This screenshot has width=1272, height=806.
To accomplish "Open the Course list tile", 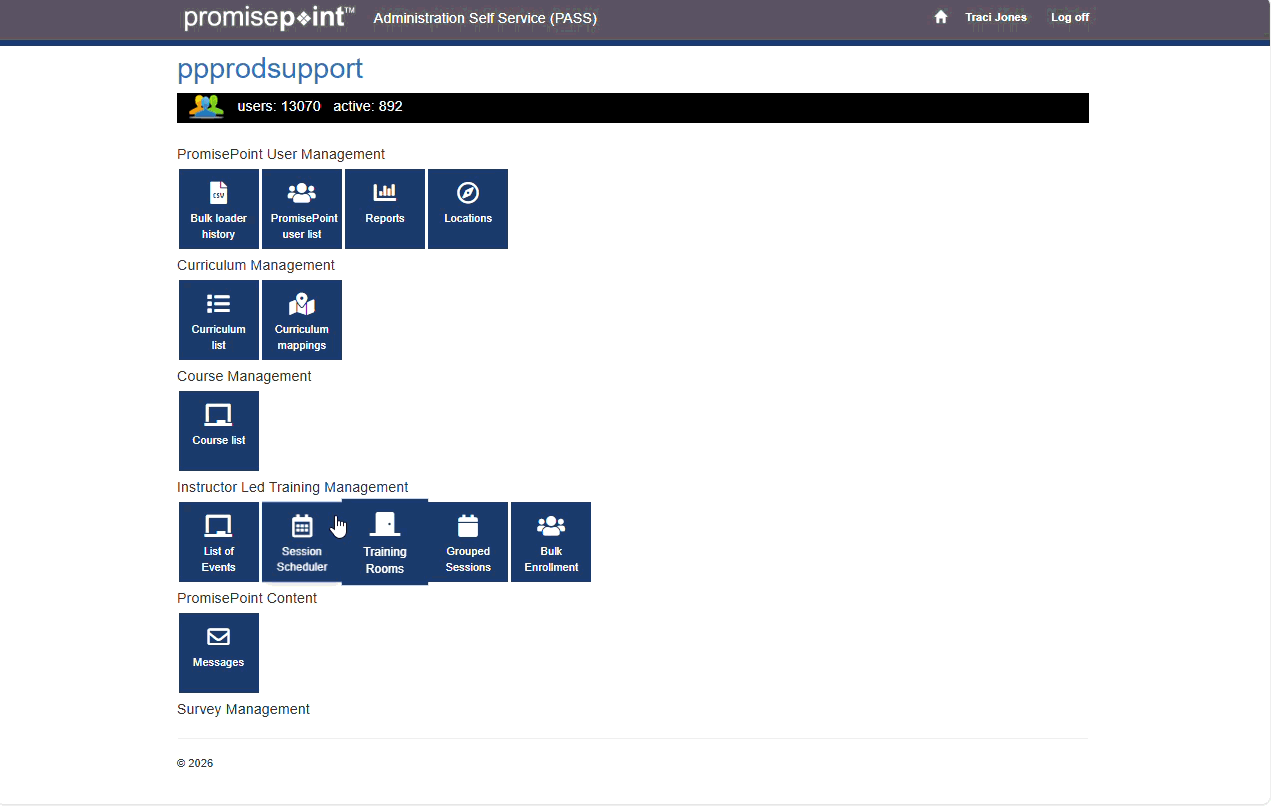I will (219, 431).
